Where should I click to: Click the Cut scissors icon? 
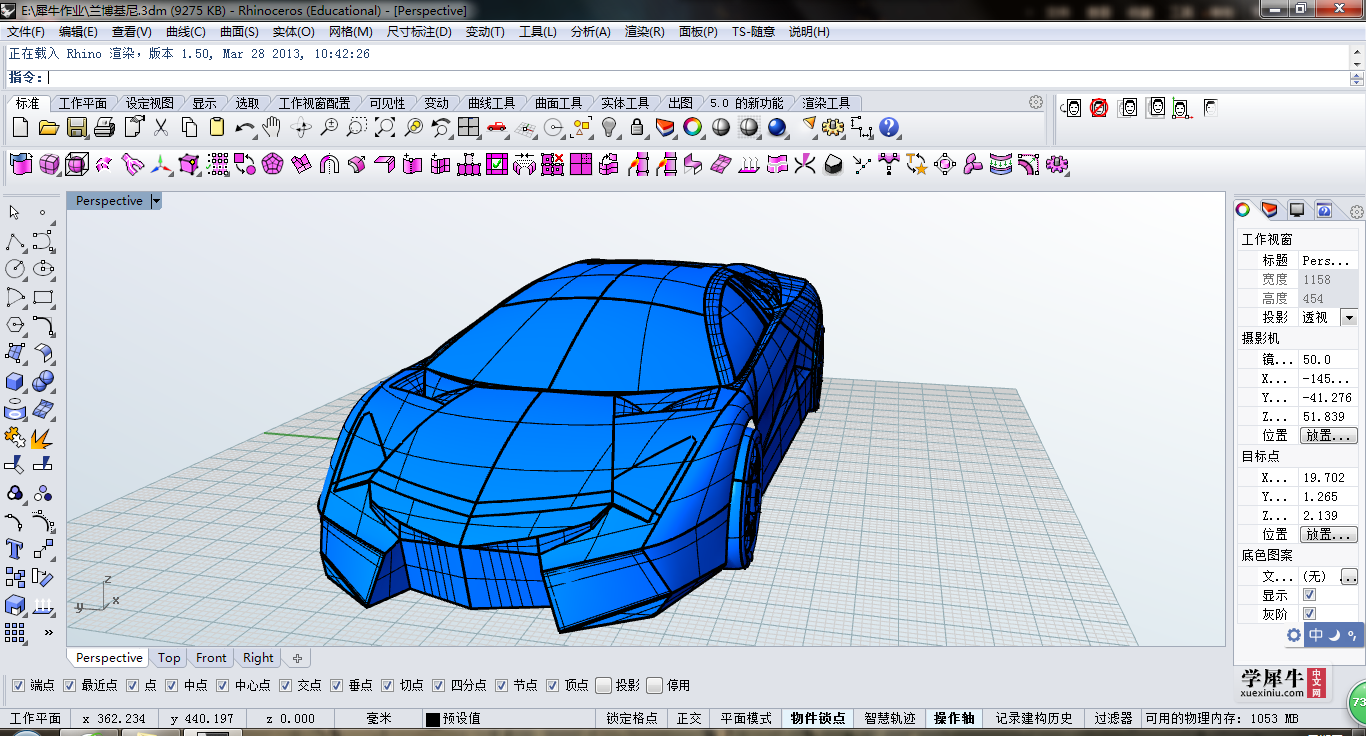(x=161, y=127)
